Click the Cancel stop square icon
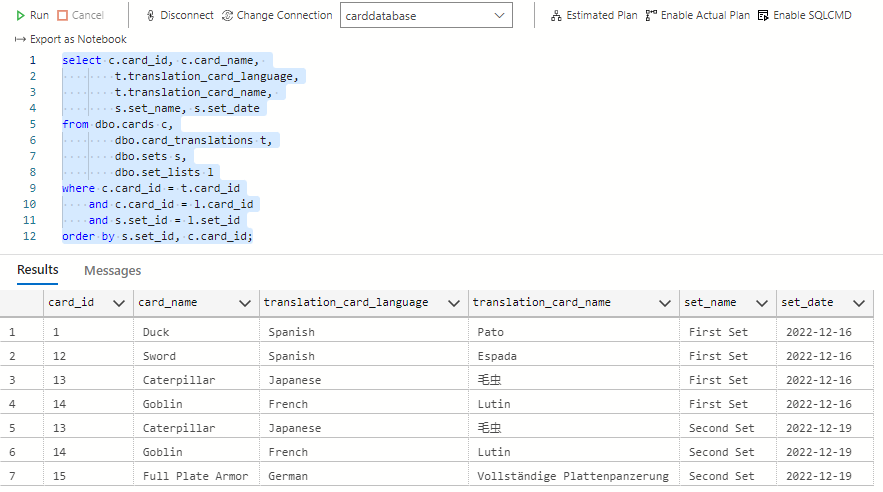Screen dimensions: 883x492 click(x=63, y=15)
